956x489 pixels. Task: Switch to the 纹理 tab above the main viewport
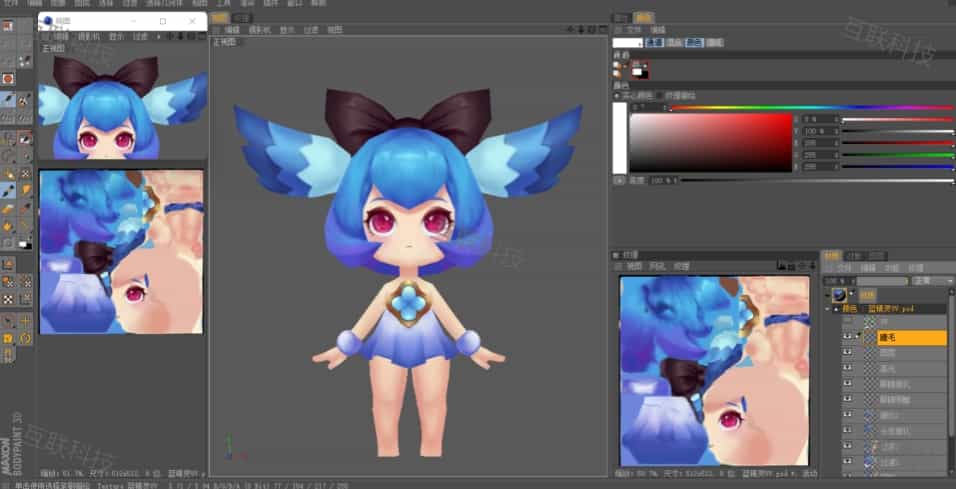tap(243, 18)
